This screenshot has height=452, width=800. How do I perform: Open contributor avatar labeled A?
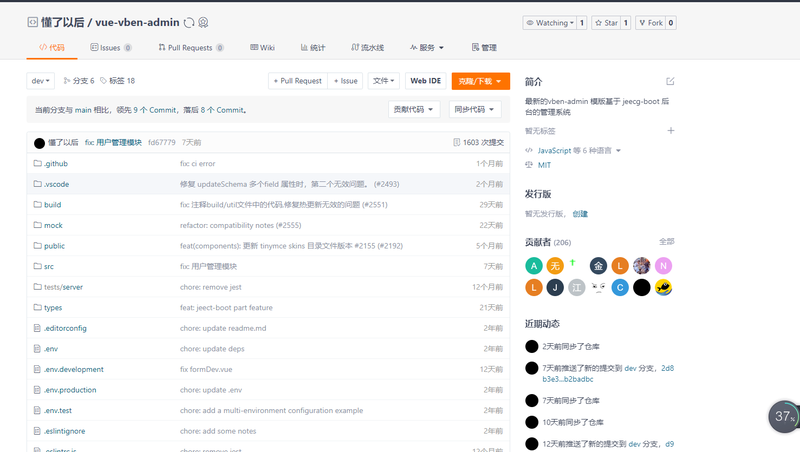point(534,266)
